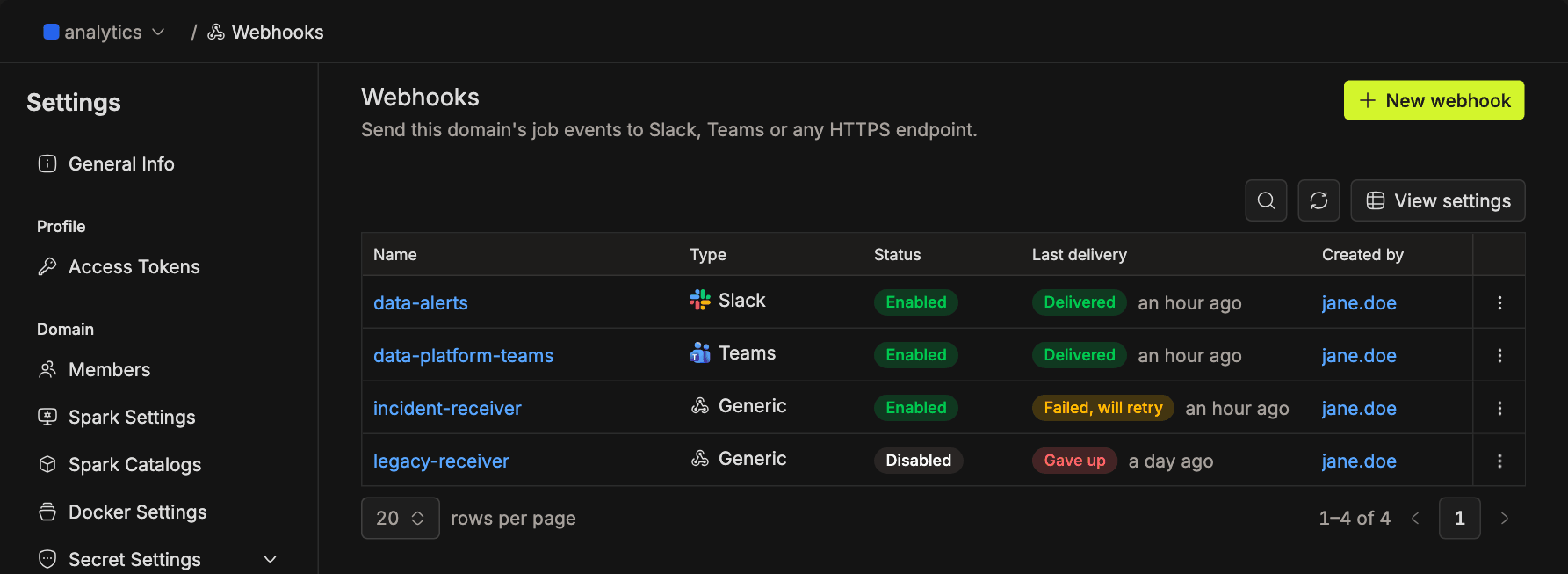Viewport: 1568px width, 574px height.
Task: Click Generic webhook icon in legacy-receiver row
Action: point(700,459)
